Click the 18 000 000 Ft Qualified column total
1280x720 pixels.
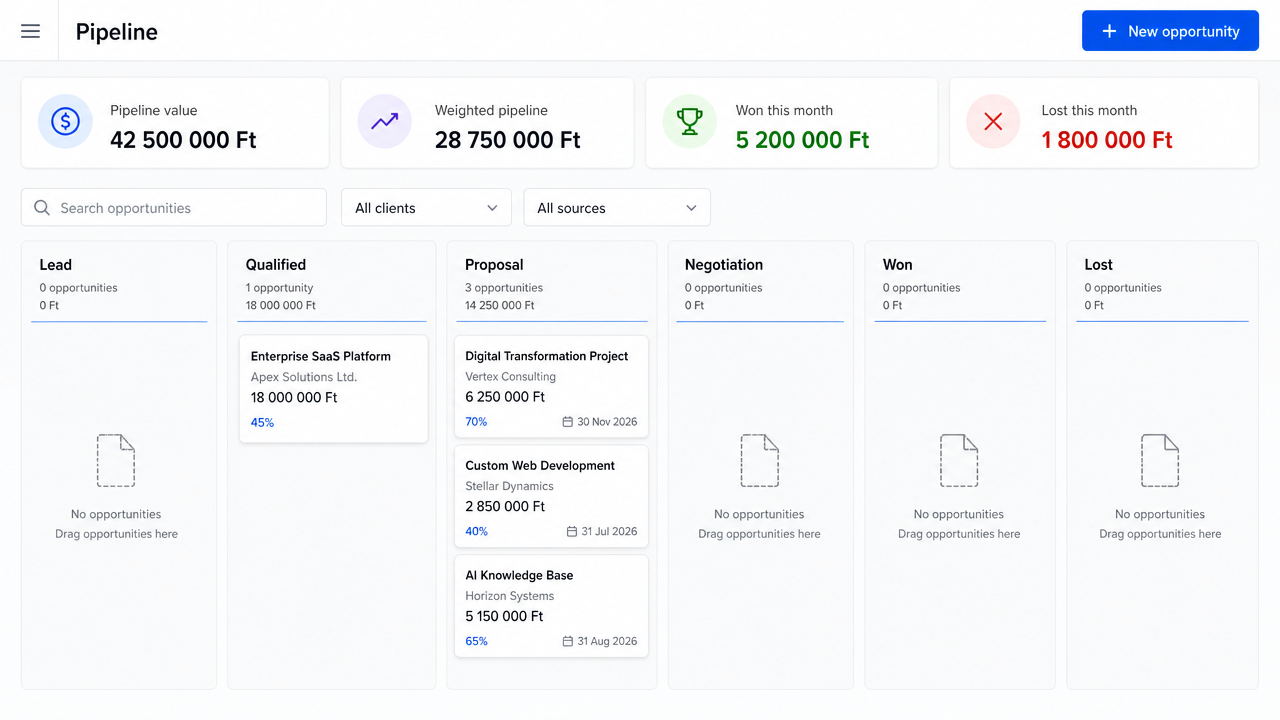281,306
